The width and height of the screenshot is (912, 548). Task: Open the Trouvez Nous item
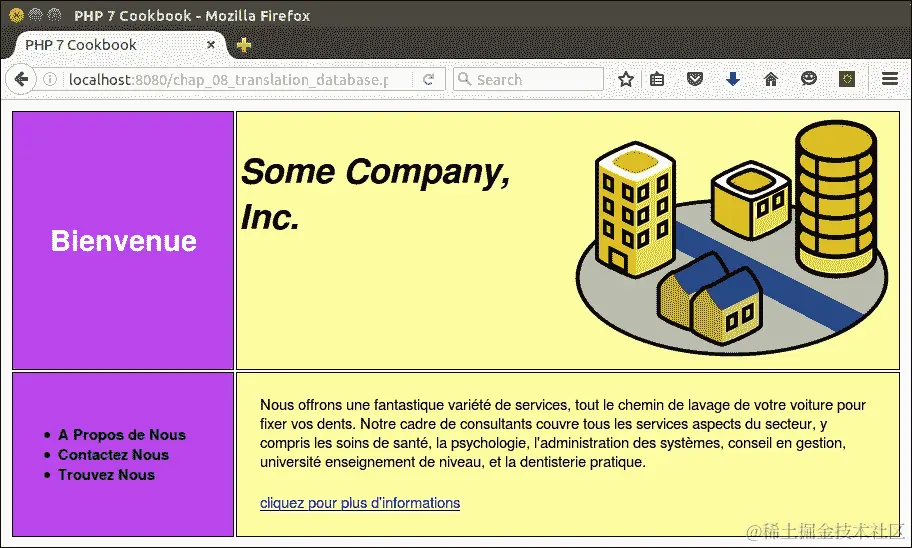106,475
